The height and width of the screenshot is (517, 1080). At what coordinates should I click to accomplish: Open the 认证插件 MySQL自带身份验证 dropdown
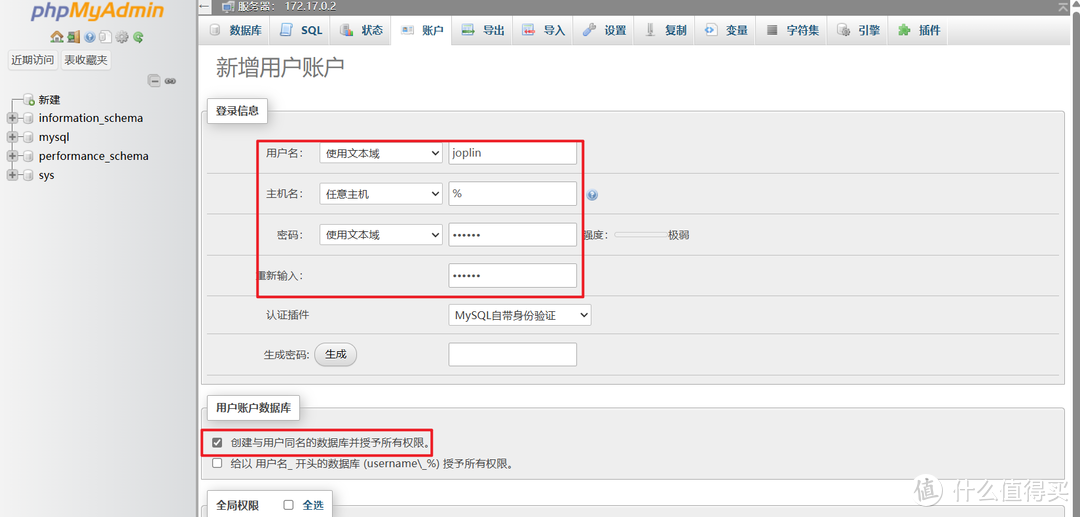click(520, 315)
